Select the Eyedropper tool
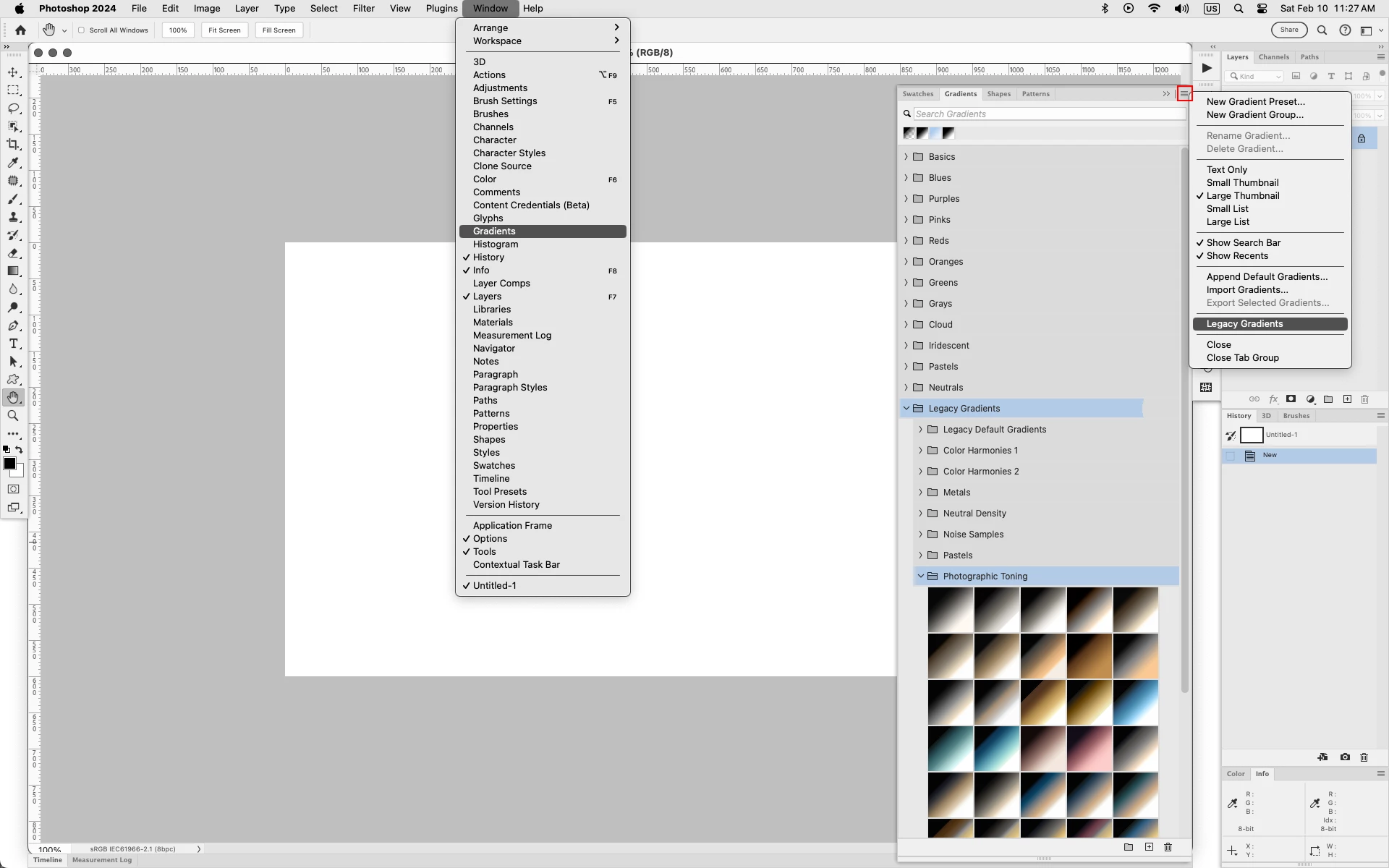The image size is (1389, 868). coord(13,163)
